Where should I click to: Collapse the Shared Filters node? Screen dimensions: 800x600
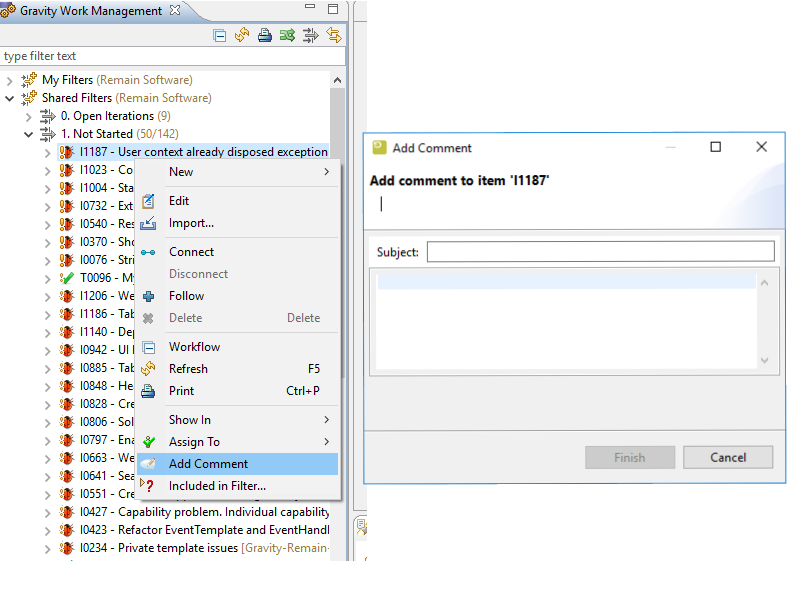[9, 98]
